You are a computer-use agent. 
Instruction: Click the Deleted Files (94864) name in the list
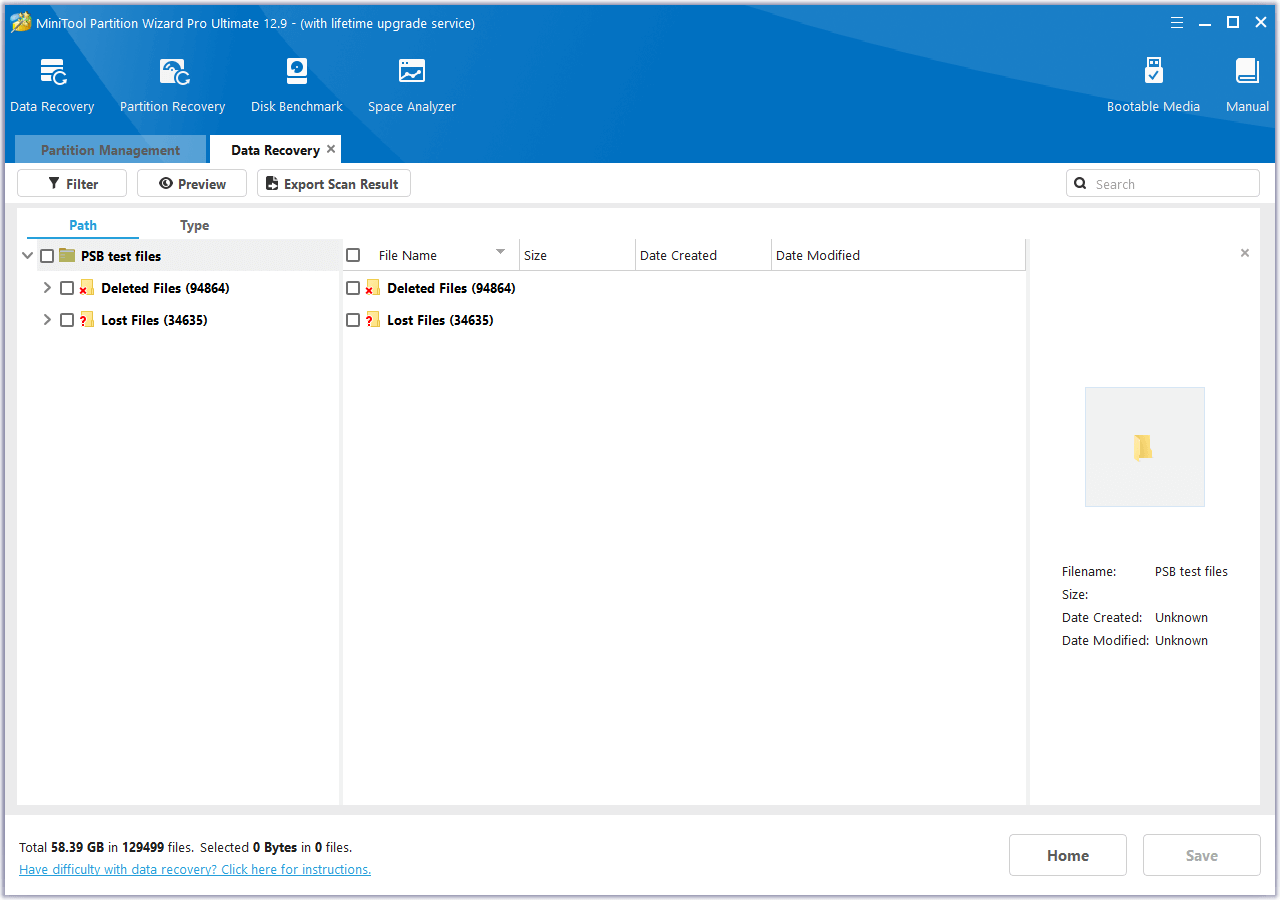point(451,288)
